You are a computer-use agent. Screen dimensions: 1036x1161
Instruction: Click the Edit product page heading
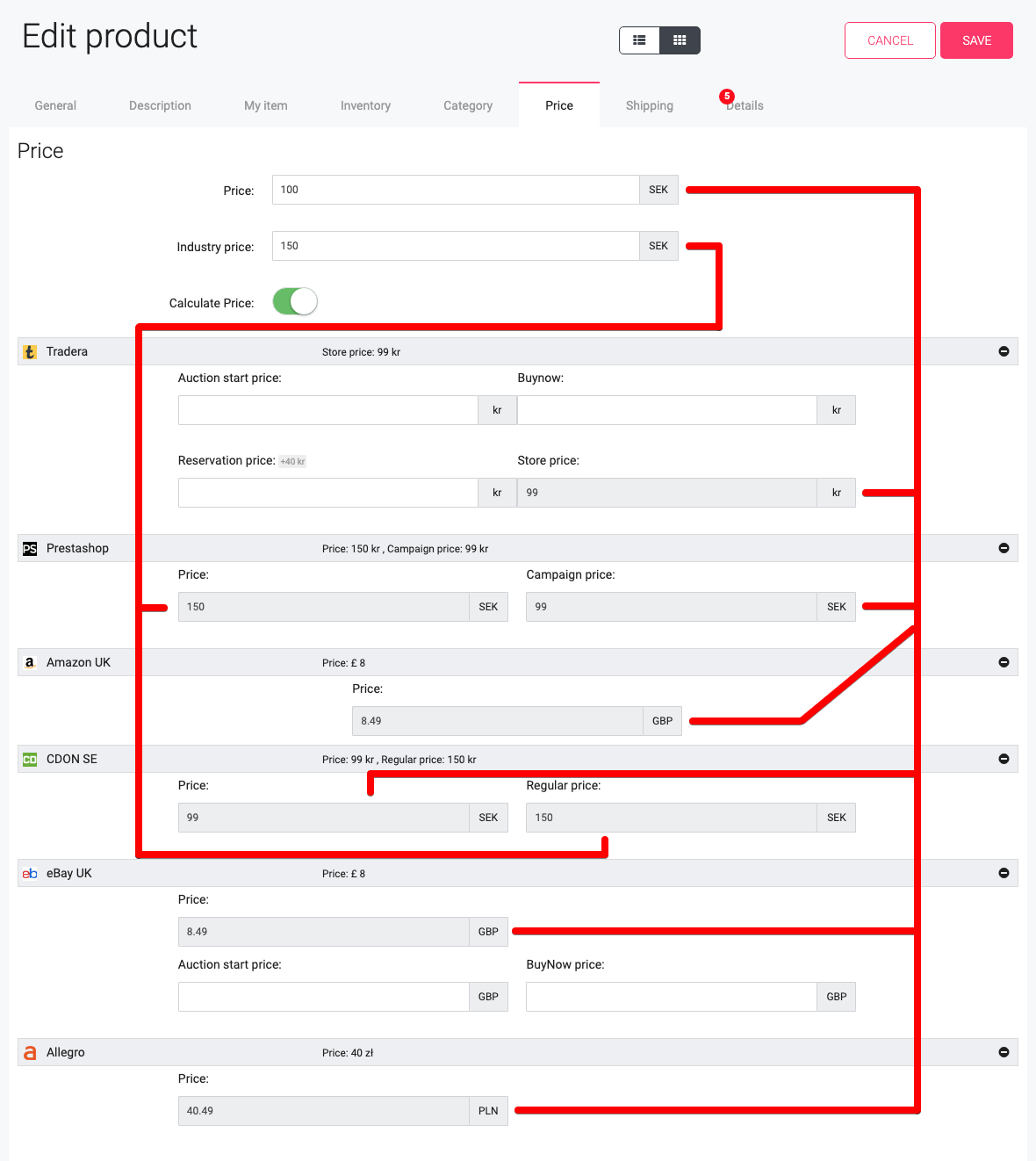click(x=110, y=37)
